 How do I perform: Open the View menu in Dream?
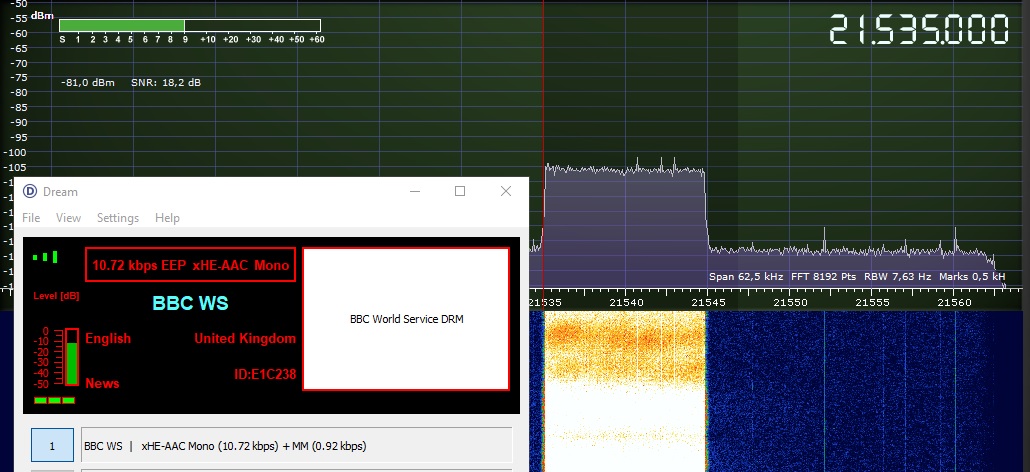[x=68, y=218]
